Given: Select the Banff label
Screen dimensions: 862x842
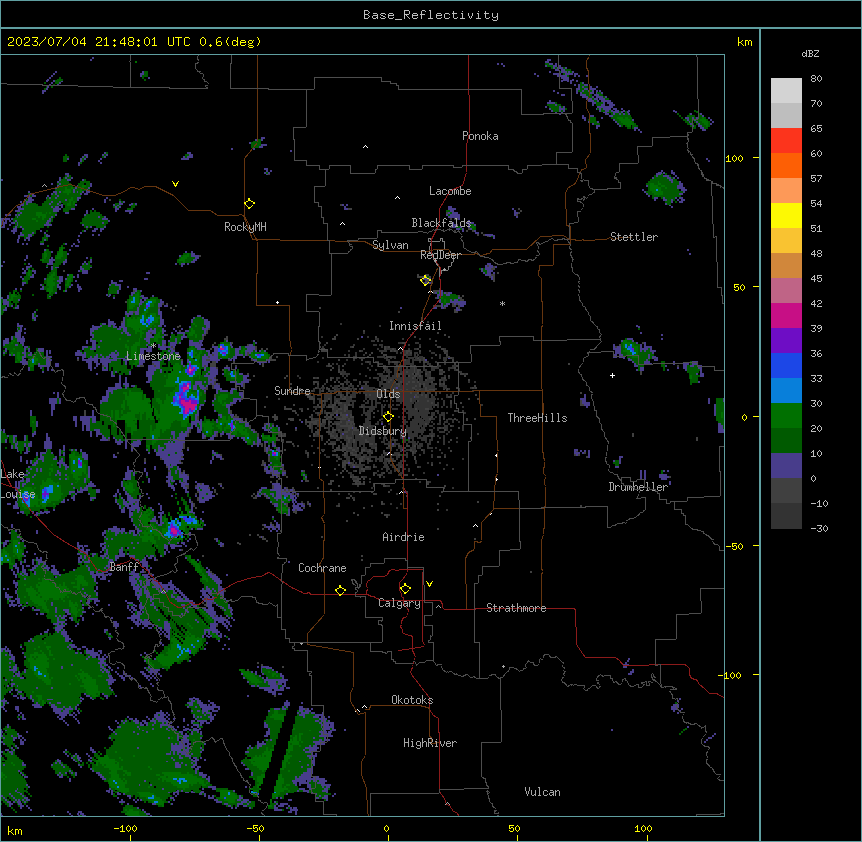Looking at the screenshot, I should coord(124,567).
